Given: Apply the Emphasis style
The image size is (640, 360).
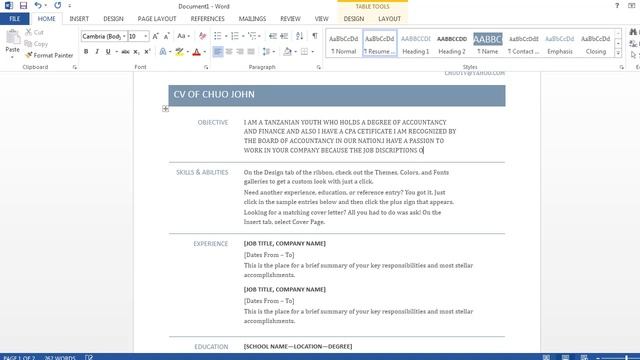Looking at the screenshot, I should (560, 43).
